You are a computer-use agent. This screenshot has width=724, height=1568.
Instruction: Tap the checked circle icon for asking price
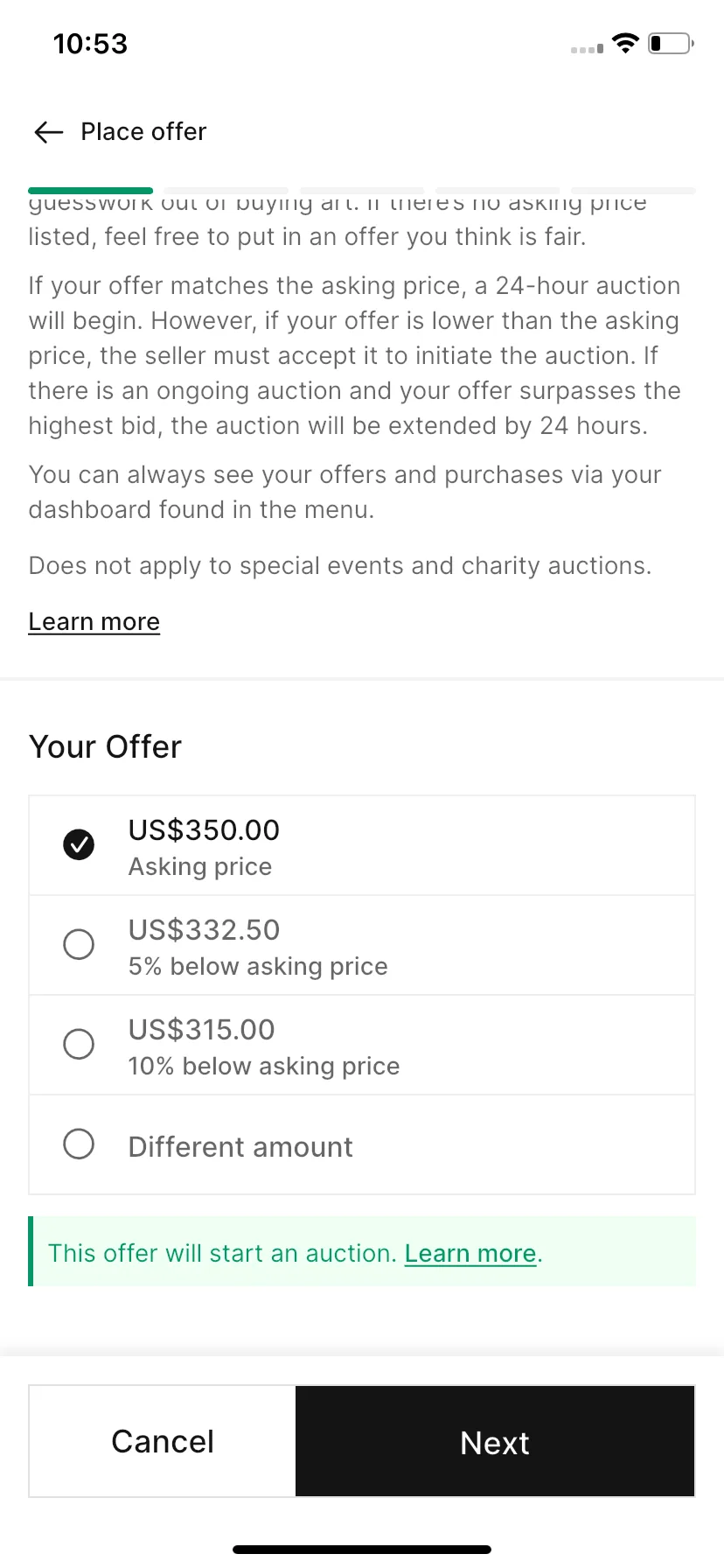(79, 844)
